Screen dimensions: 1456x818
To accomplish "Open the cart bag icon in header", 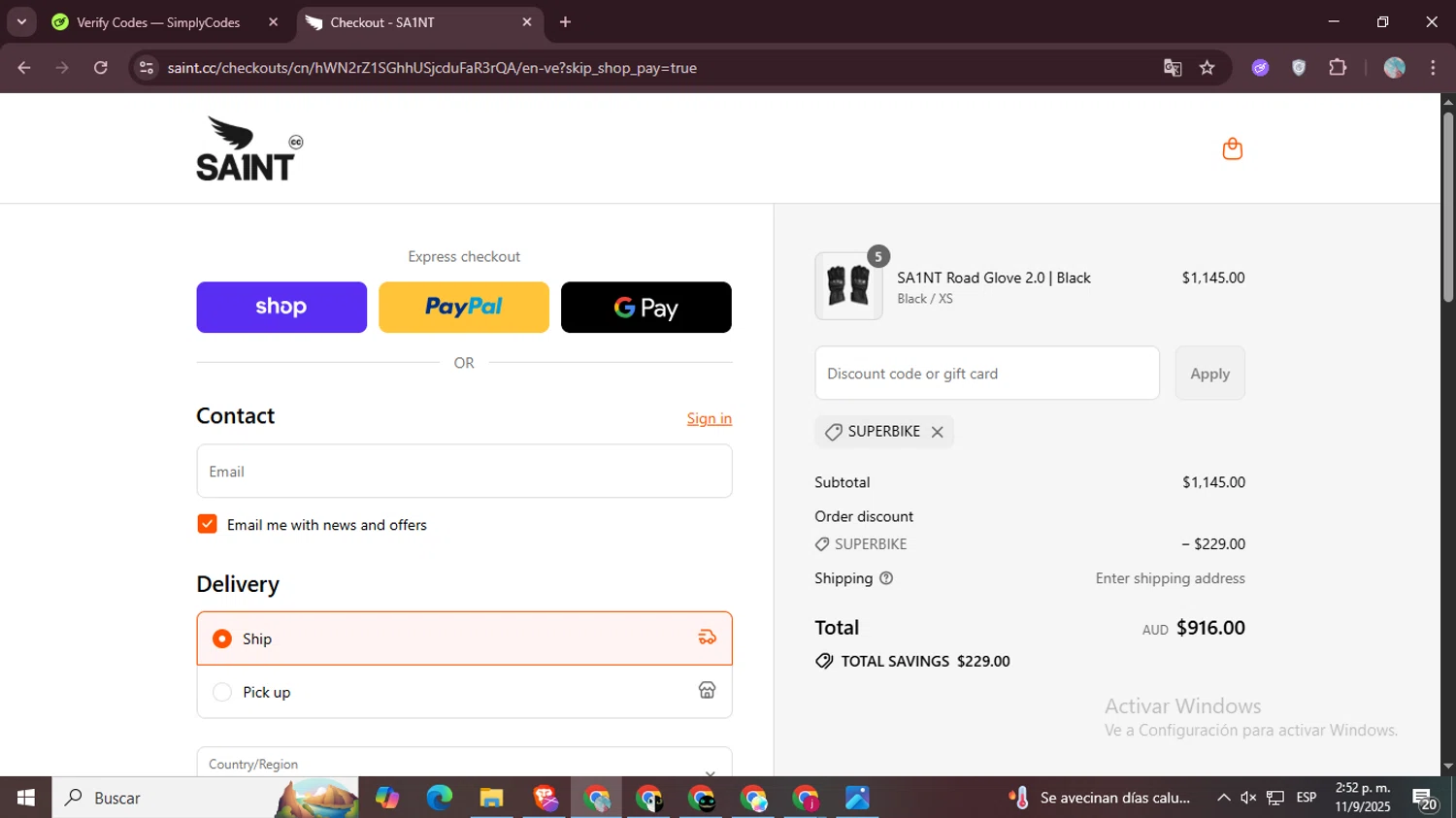I will 1232,148.
